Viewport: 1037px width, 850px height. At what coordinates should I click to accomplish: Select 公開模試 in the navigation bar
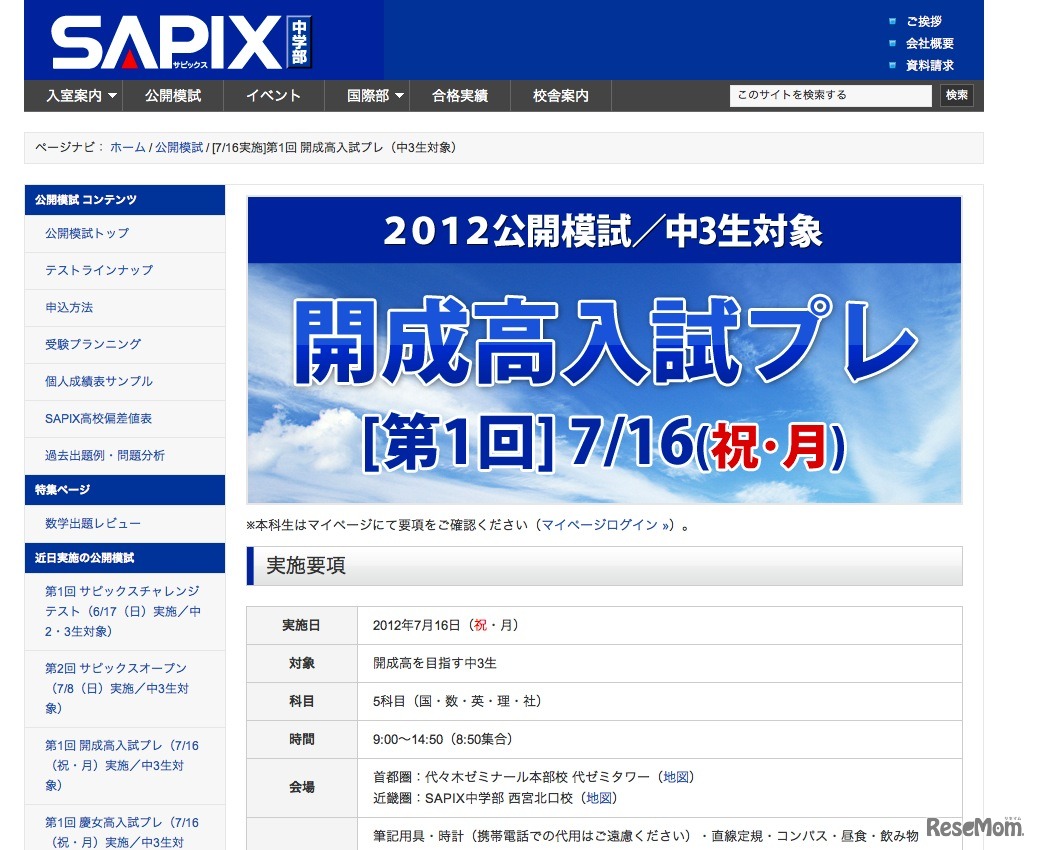coord(173,96)
